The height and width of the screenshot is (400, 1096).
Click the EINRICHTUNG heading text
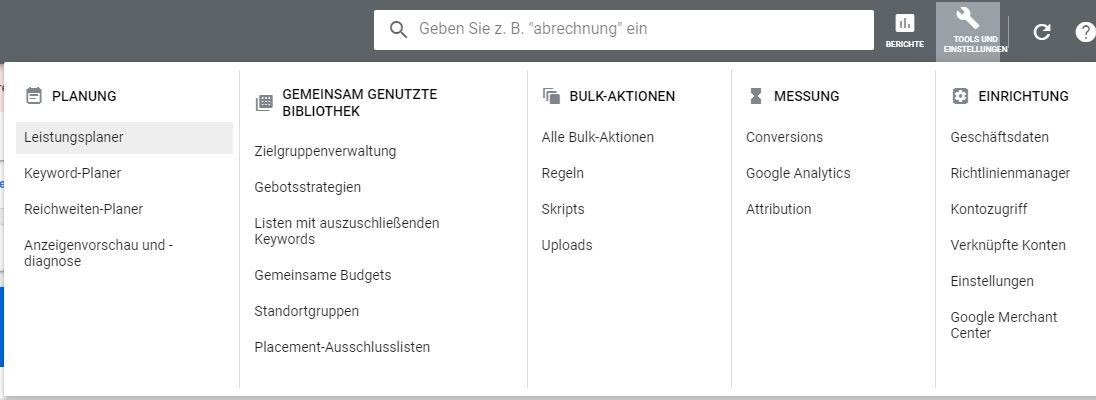pyautogui.click(x=1023, y=96)
